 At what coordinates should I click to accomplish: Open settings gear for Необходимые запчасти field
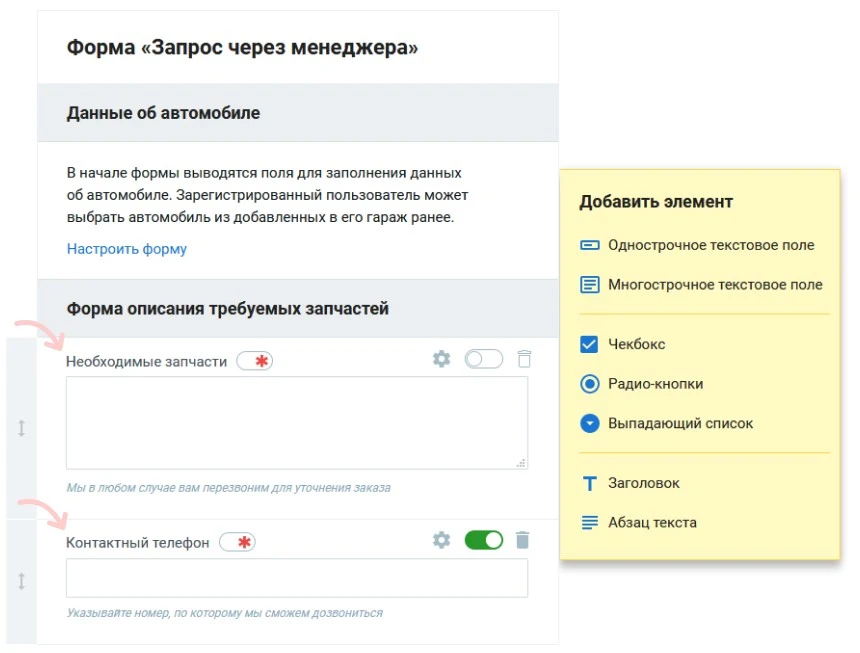tap(441, 359)
